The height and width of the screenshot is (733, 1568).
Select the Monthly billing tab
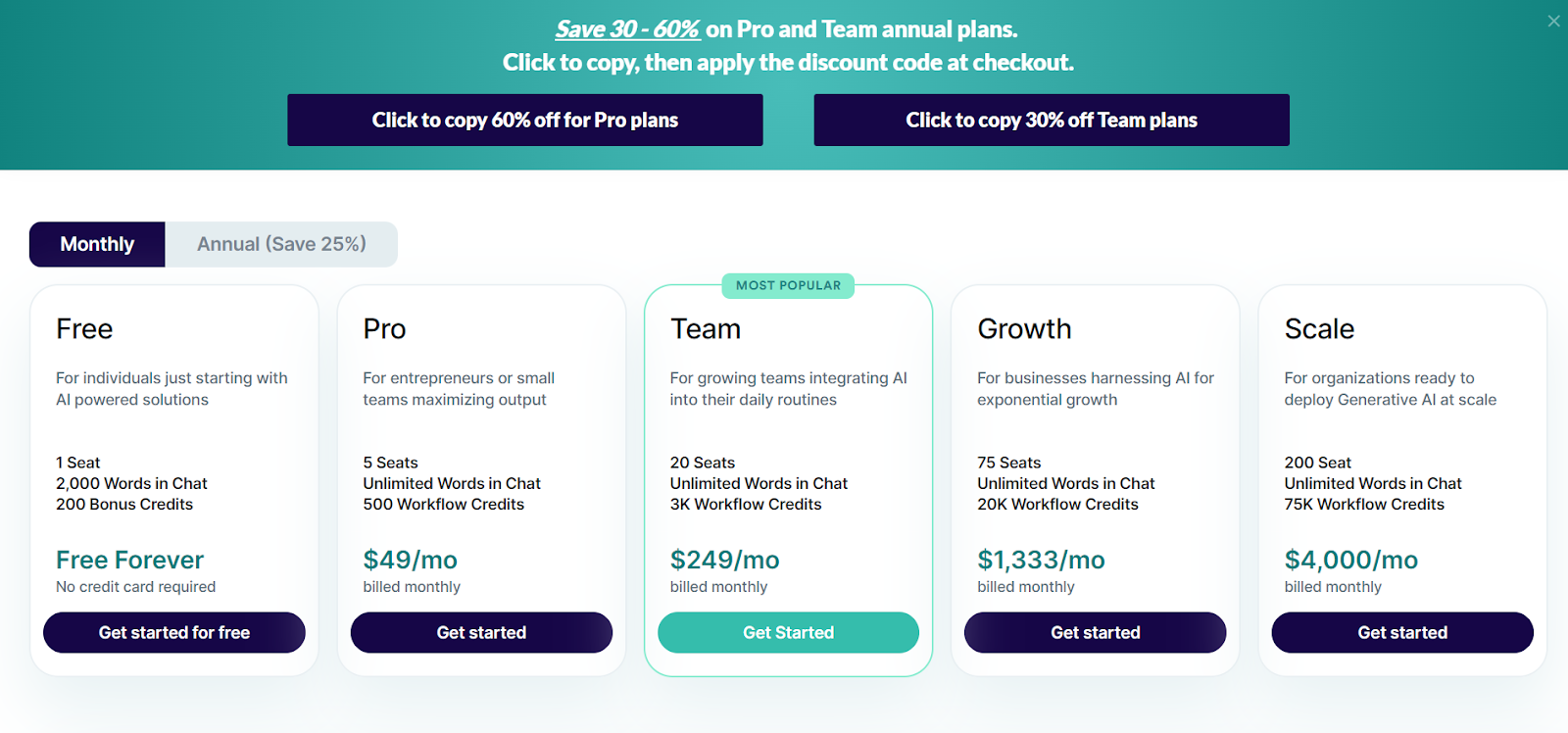pos(96,244)
